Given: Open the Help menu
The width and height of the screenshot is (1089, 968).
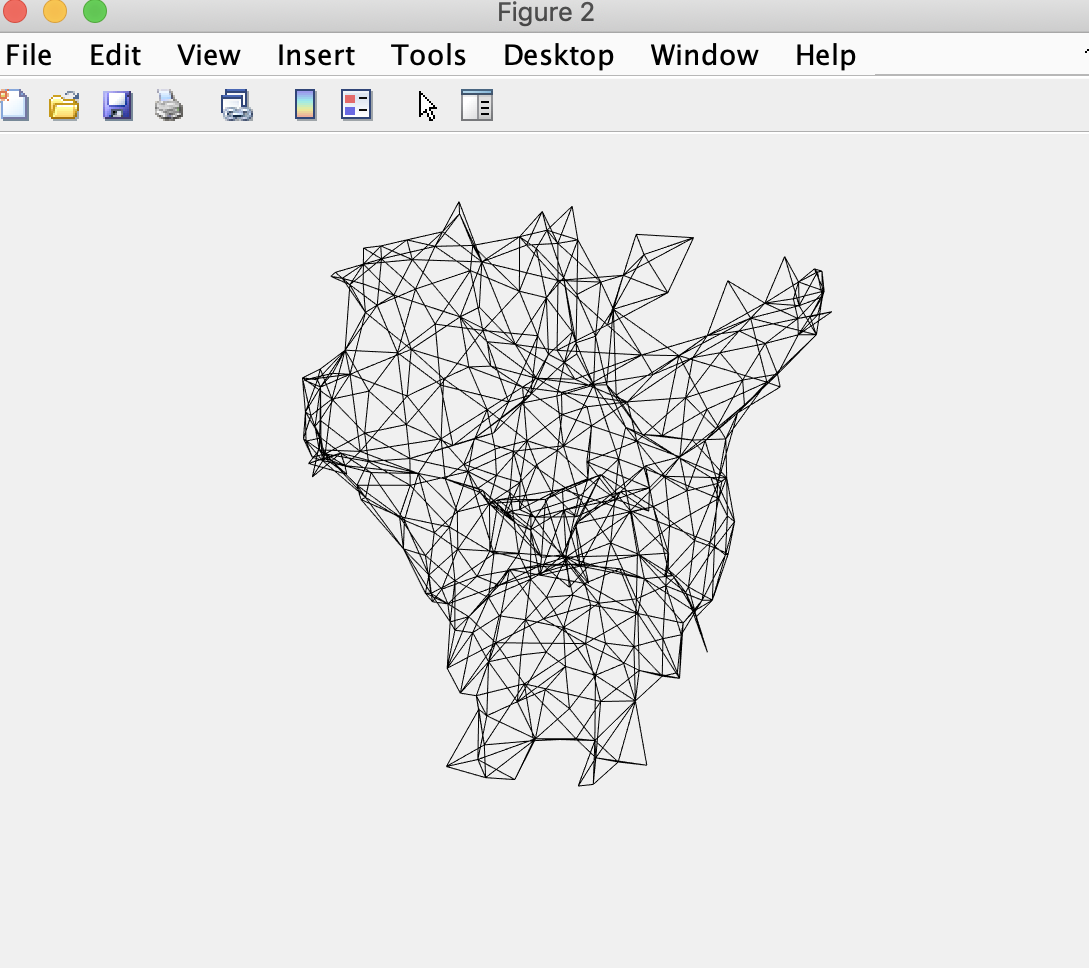Looking at the screenshot, I should 825,55.
